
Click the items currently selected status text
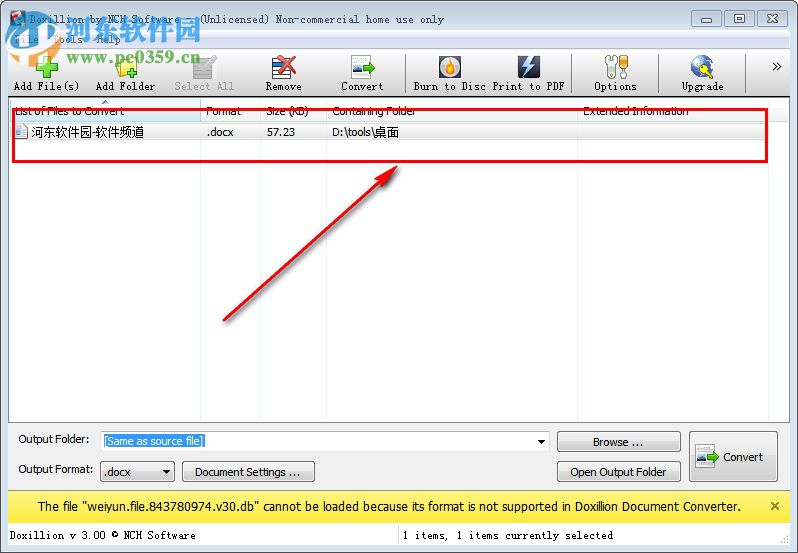[507, 535]
